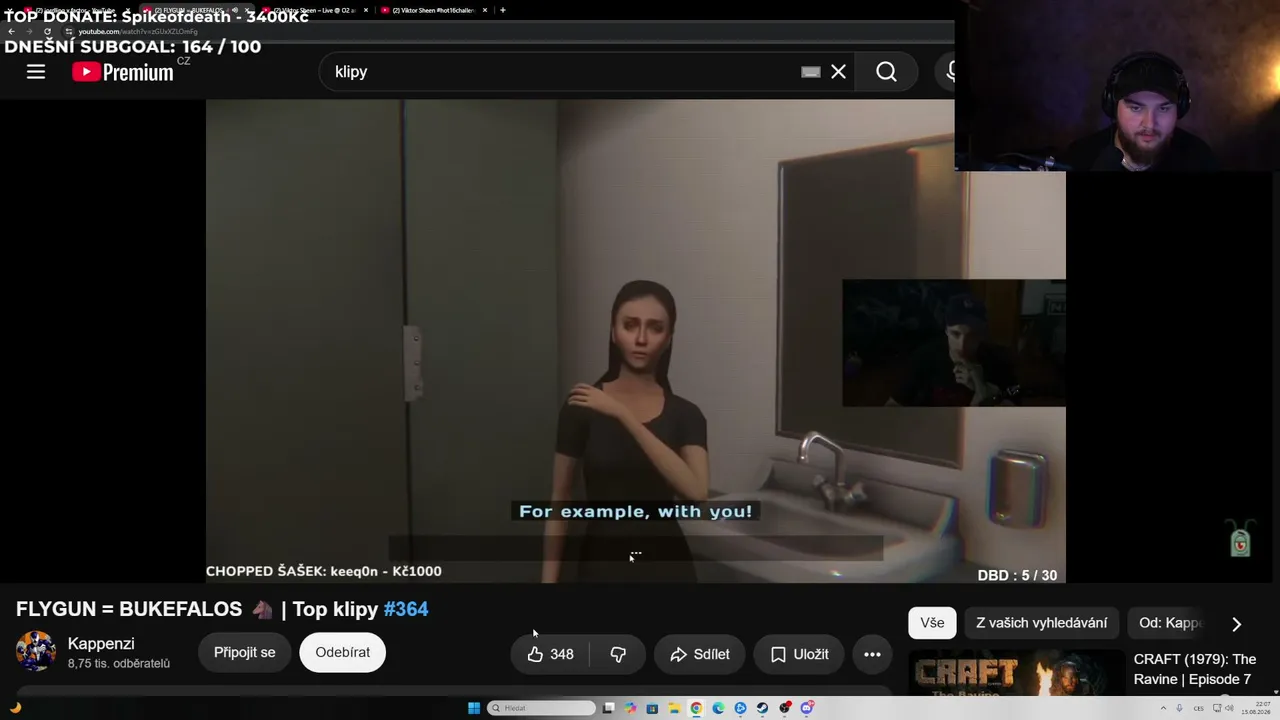Share the video via Sdílet button
This screenshot has width=1280, height=720.
click(x=699, y=654)
